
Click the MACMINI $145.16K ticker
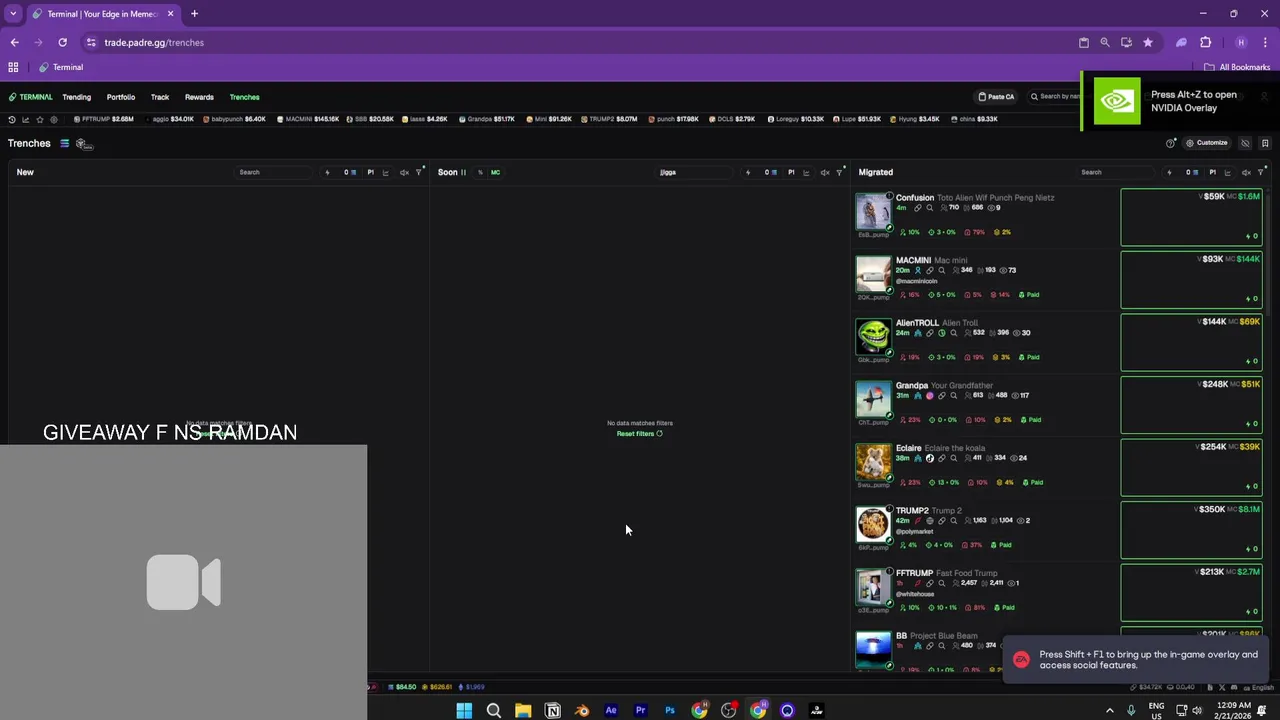(308, 119)
